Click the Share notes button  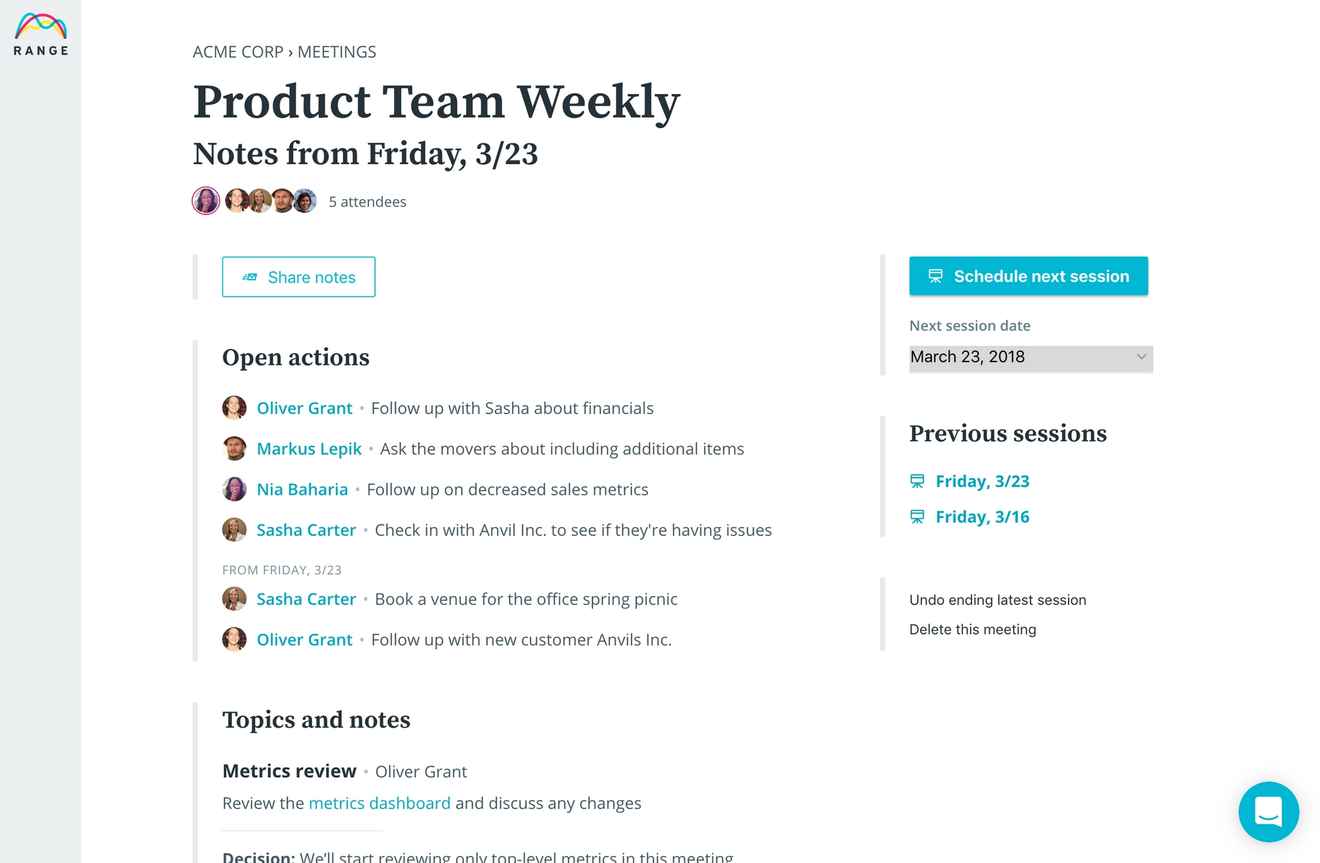point(298,277)
